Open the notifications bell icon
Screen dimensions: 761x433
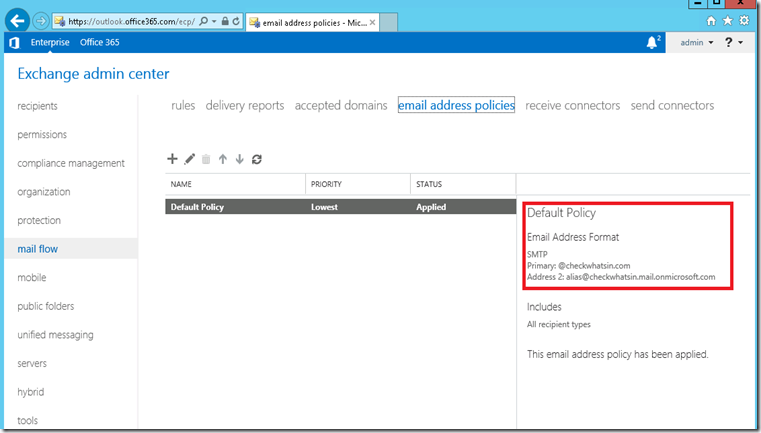tap(652, 43)
